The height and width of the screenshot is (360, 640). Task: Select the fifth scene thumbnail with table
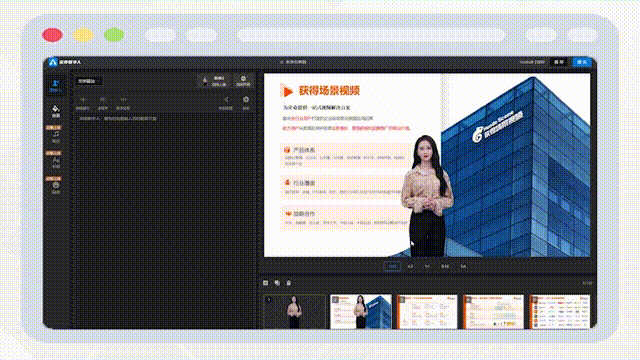[x=560, y=312]
